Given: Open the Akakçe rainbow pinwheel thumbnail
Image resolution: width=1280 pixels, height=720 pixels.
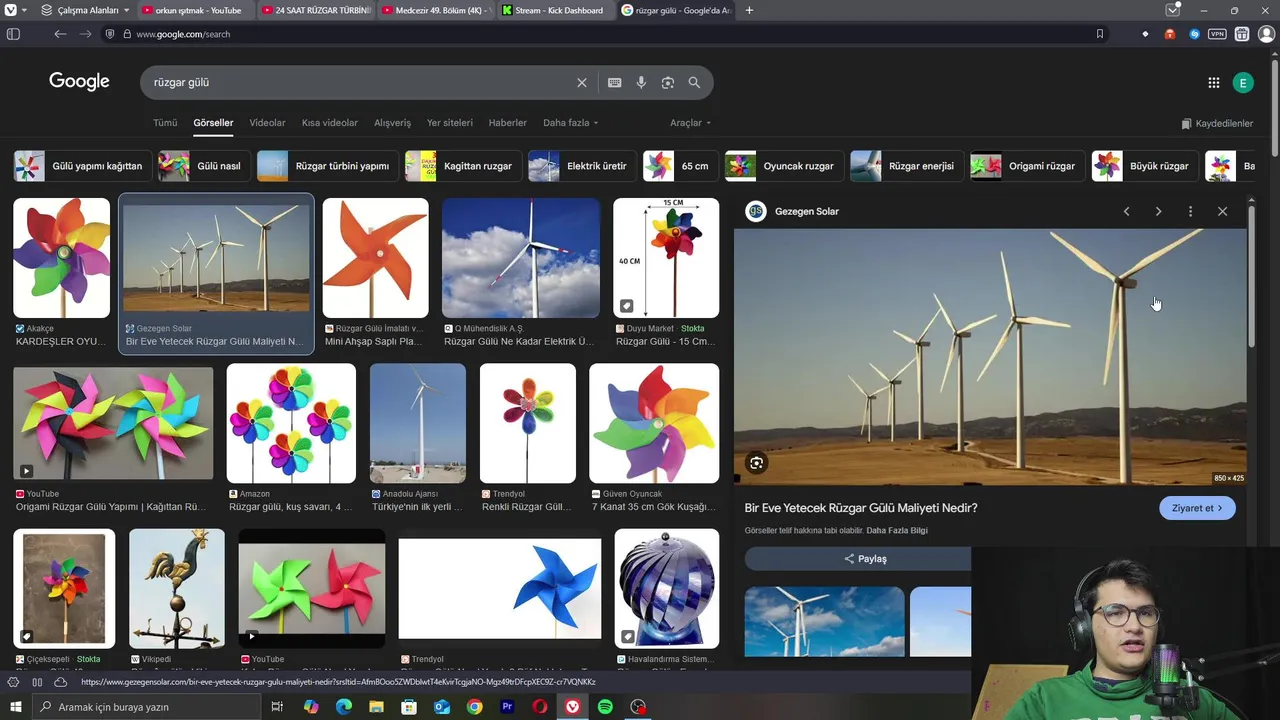Looking at the screenshot, I should coord(61,258).
